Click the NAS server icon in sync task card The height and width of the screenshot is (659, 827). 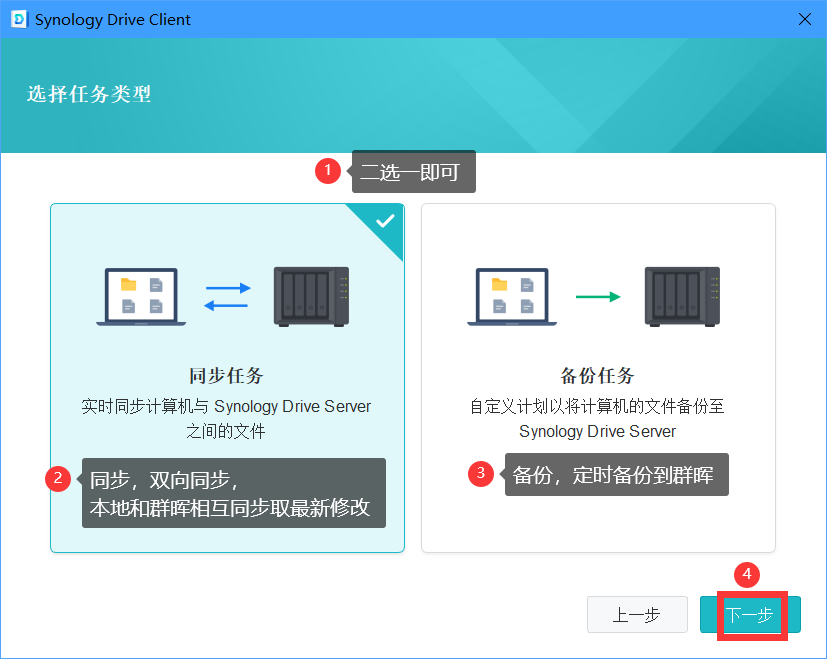pyautogui.click(x=311, y=297)
